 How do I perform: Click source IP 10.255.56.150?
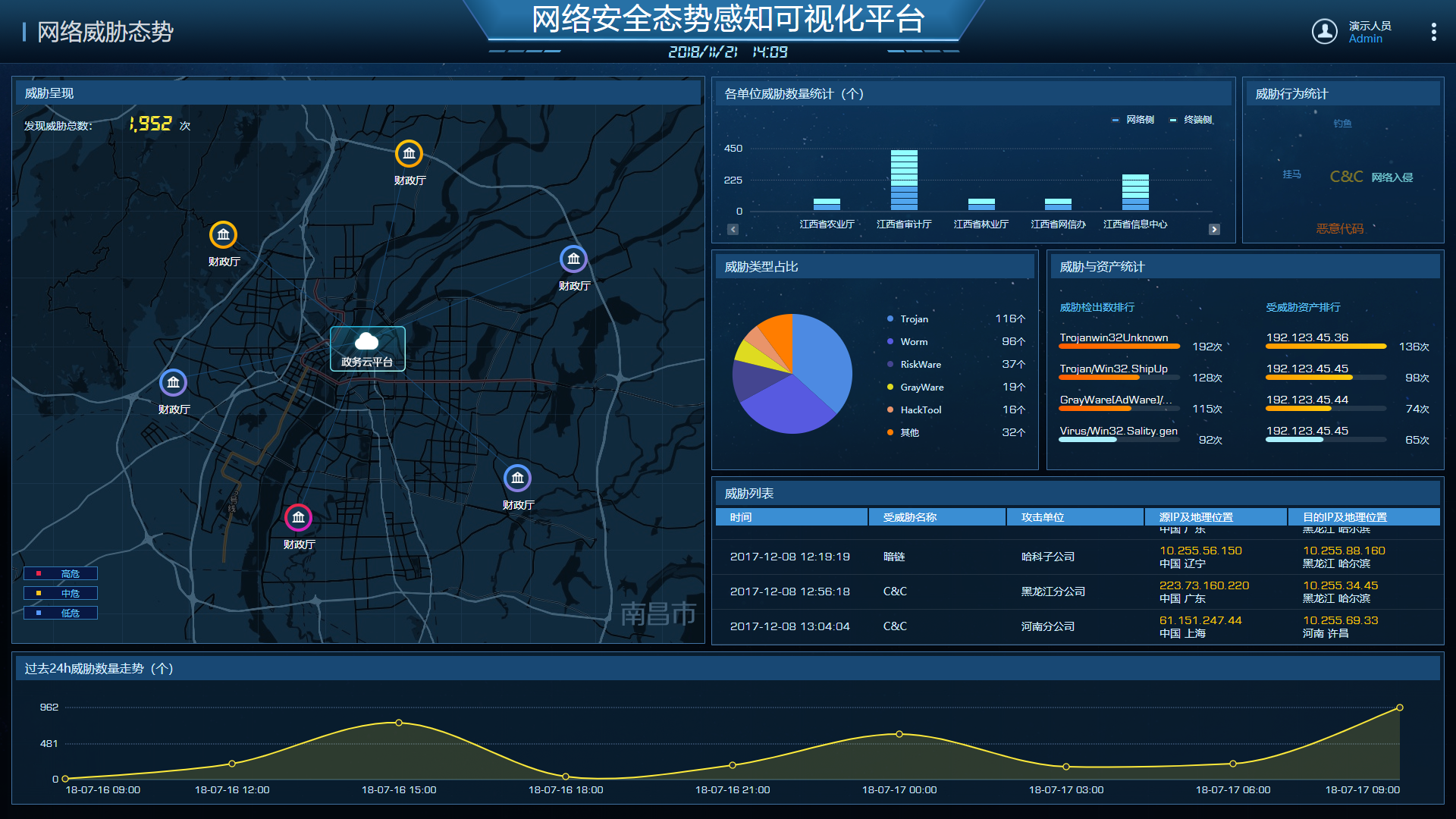tap(1200, 551)
